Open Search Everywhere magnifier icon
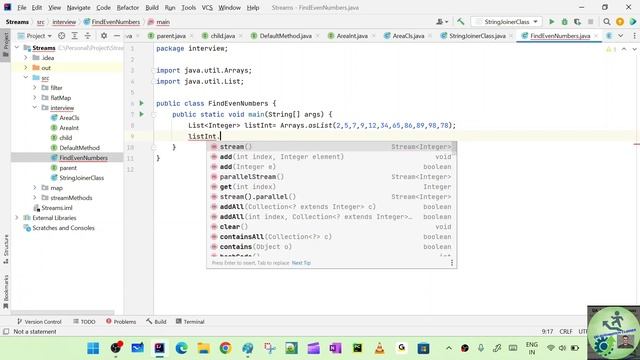640x360 pixels. [x=607, y=22]
